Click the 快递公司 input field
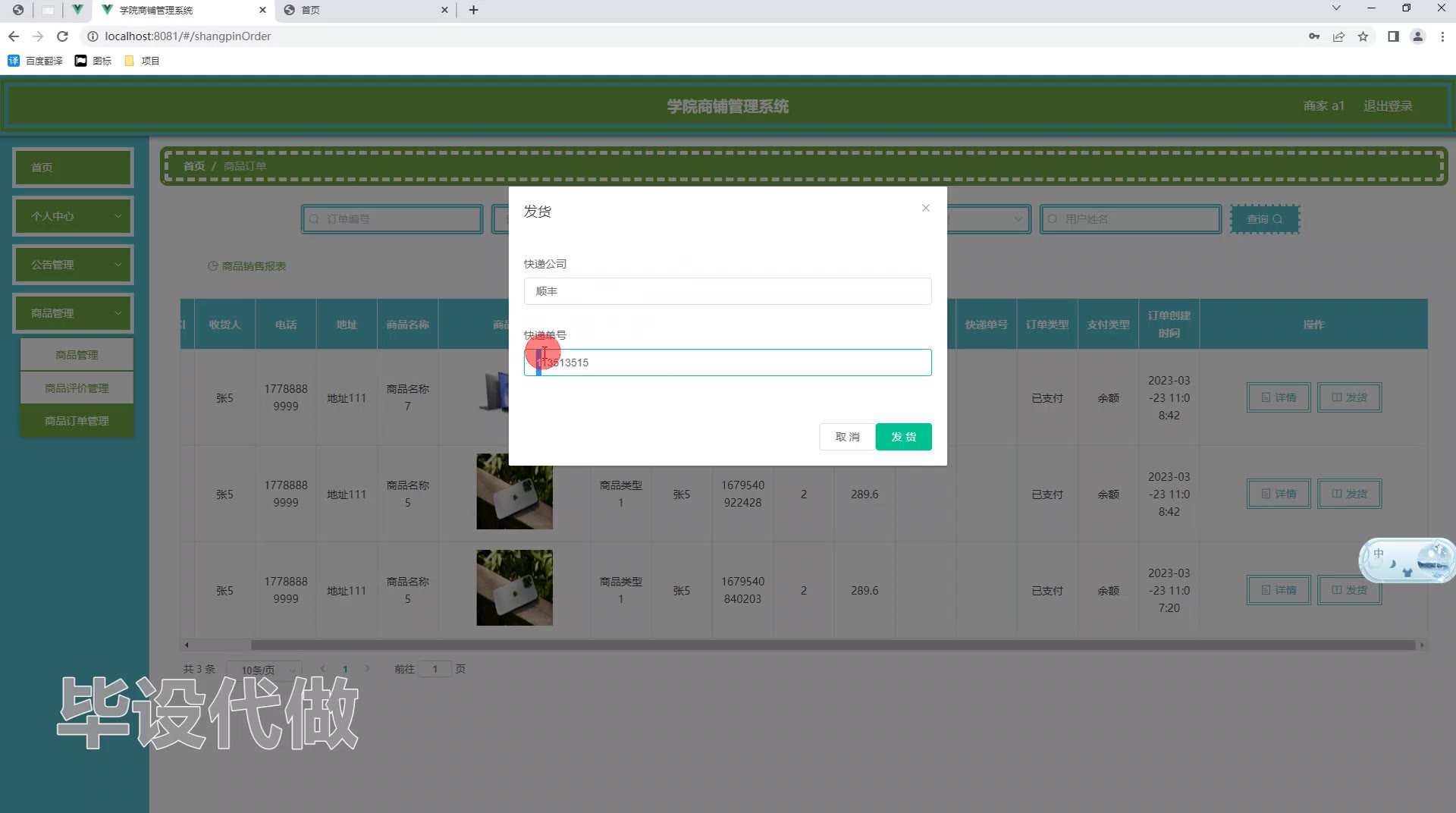 727,291
